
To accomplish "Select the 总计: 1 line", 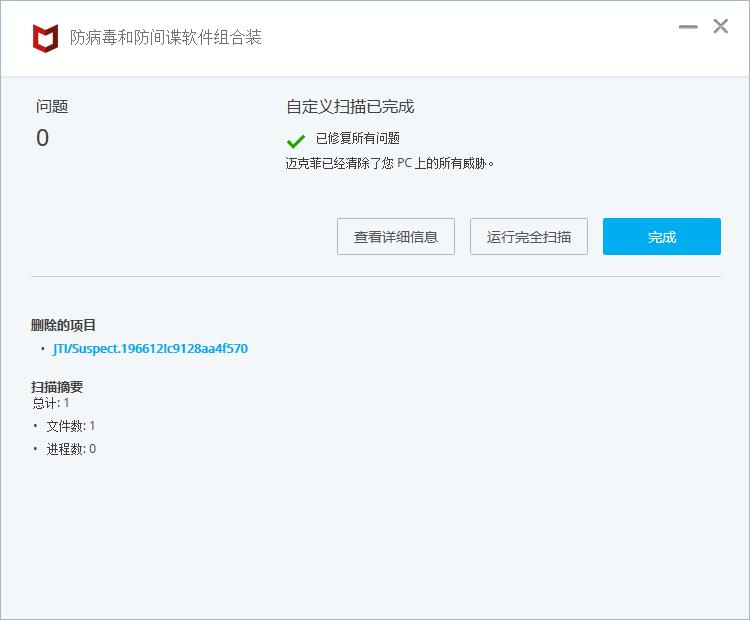I will click(x=51, y=403).
